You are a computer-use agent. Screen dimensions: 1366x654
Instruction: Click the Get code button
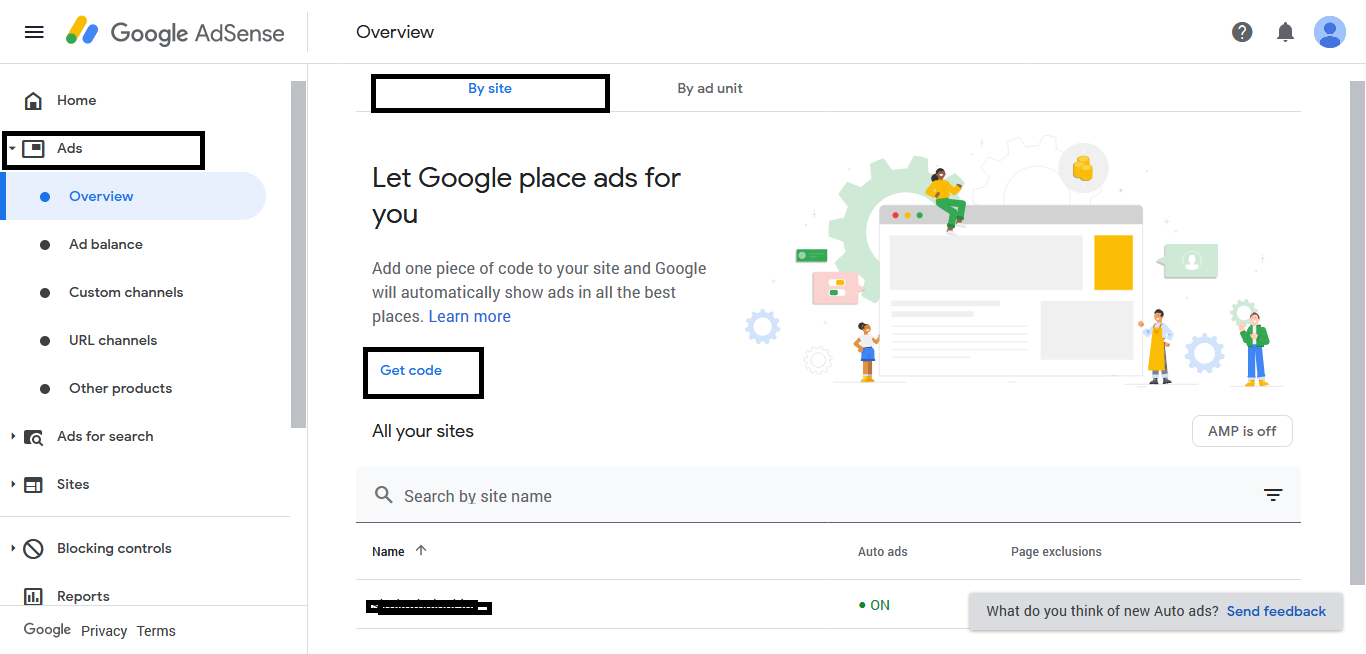click(x=411, y=371)
